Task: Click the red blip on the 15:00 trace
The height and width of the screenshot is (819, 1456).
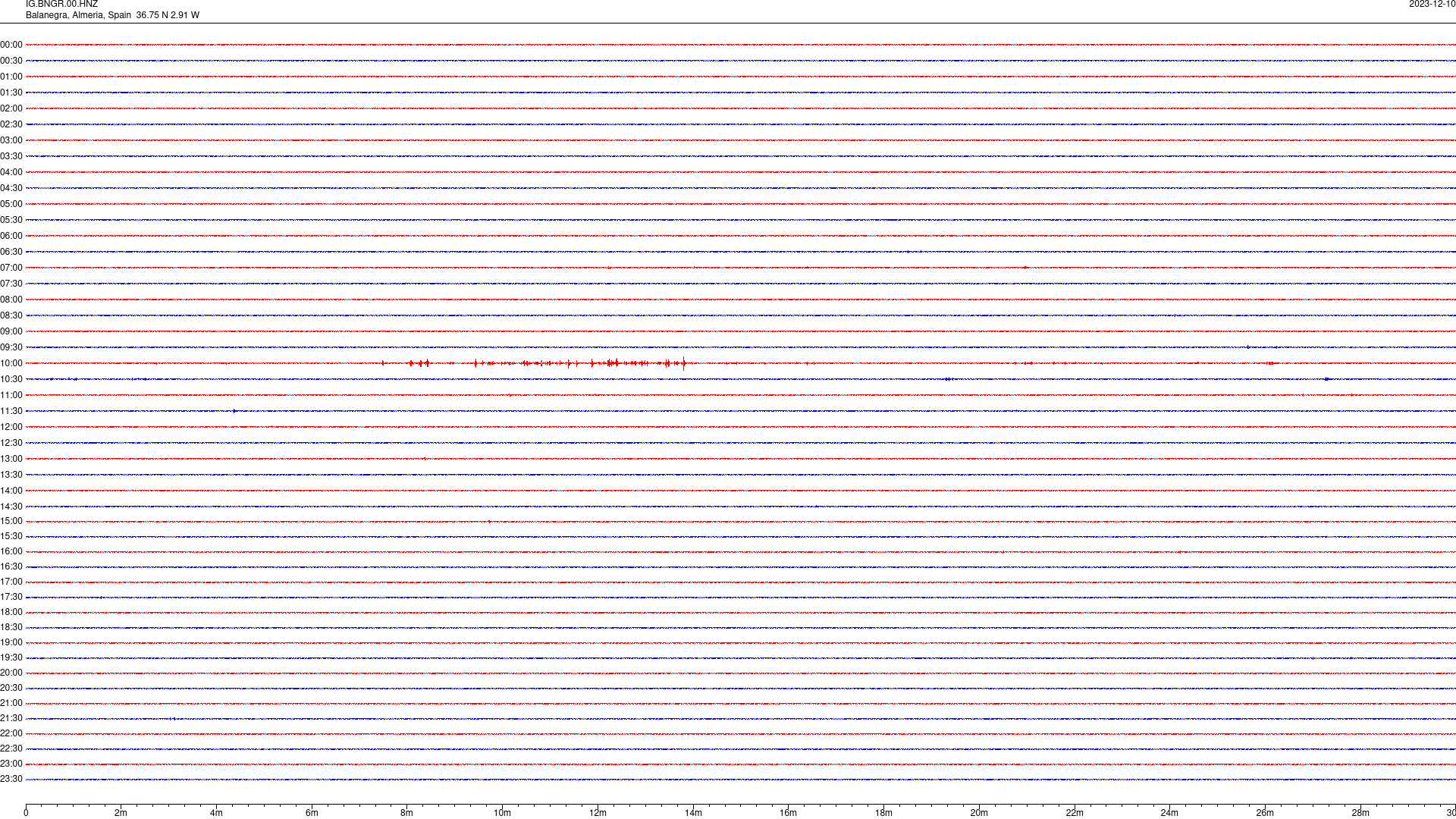Action: pyautogui.click(x=489, y=521)
